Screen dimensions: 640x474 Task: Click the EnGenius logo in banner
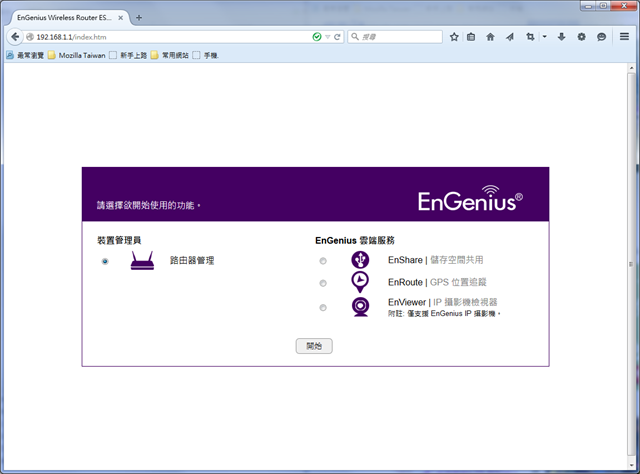(x=470, y=198)
